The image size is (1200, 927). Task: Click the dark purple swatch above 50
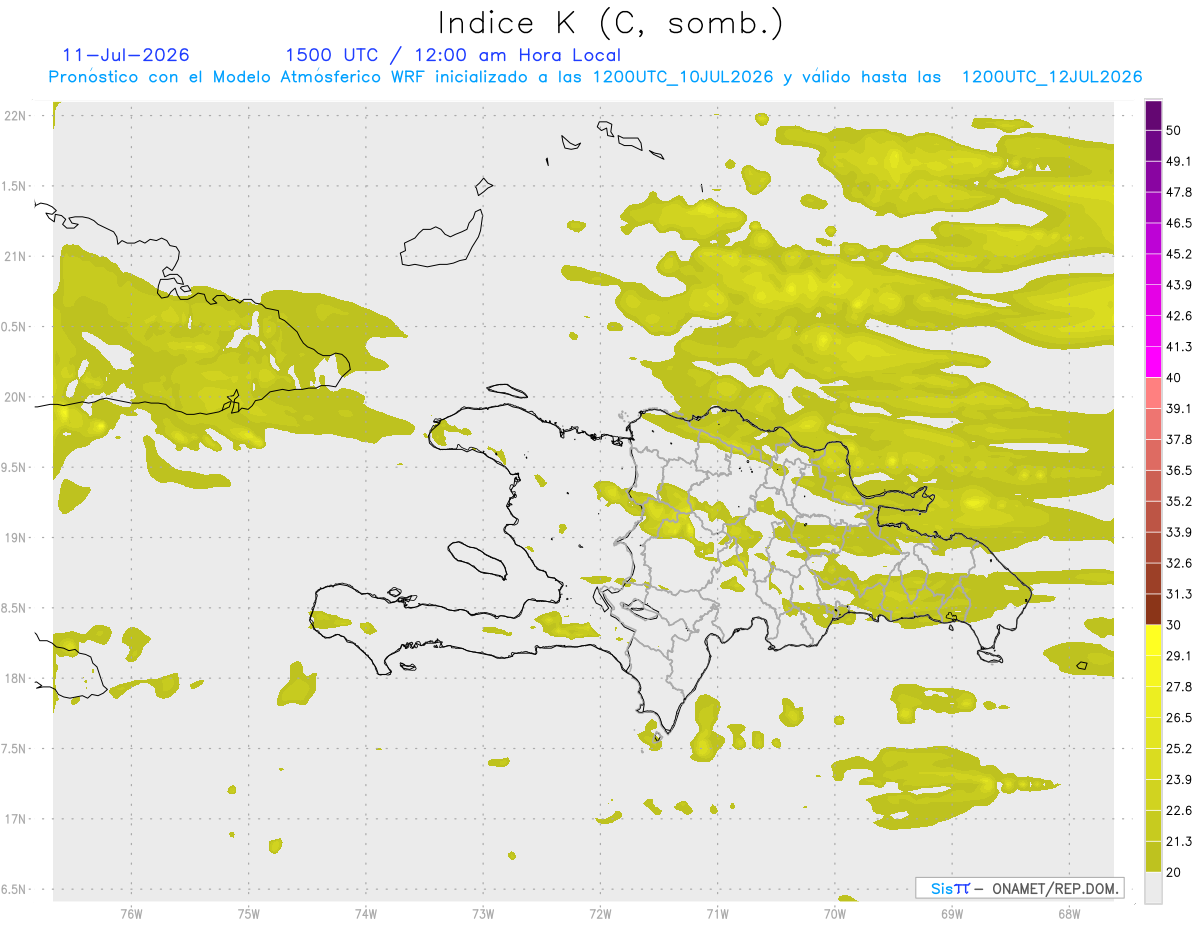coord(1153,115)
